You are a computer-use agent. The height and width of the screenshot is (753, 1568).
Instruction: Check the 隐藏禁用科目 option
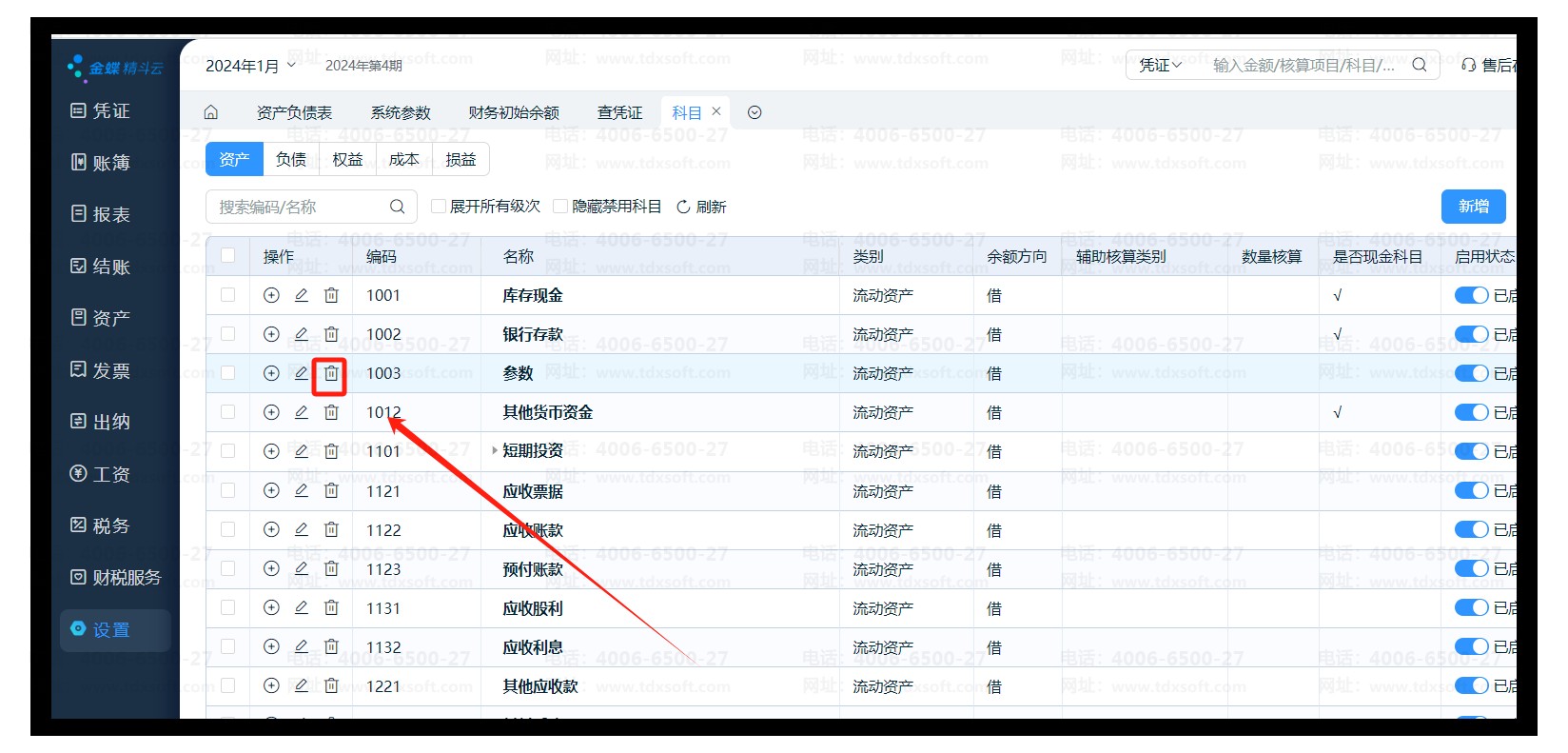560,207
